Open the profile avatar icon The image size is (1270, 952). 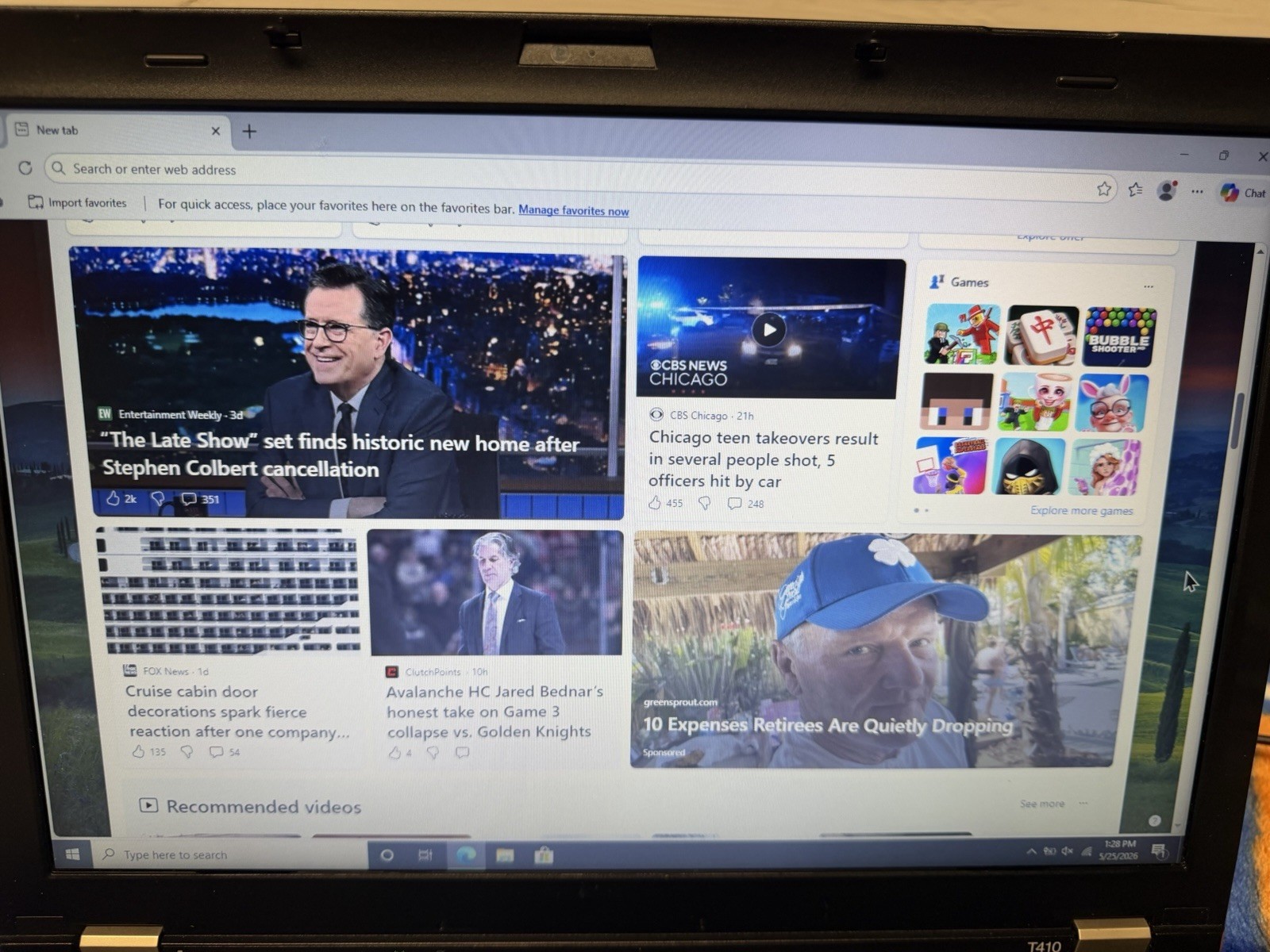tap(1167, 190)
